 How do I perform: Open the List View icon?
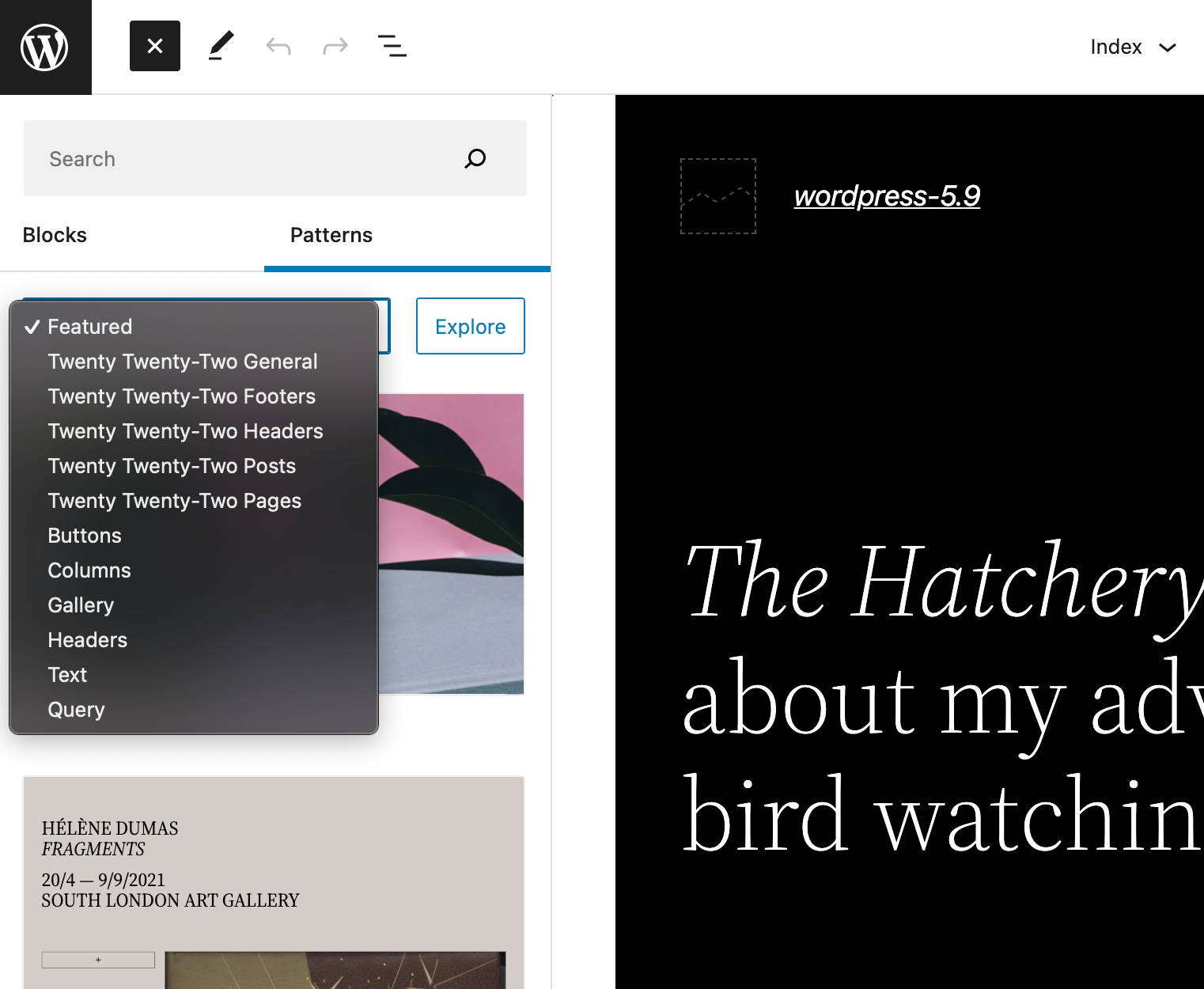click(392, 47)
